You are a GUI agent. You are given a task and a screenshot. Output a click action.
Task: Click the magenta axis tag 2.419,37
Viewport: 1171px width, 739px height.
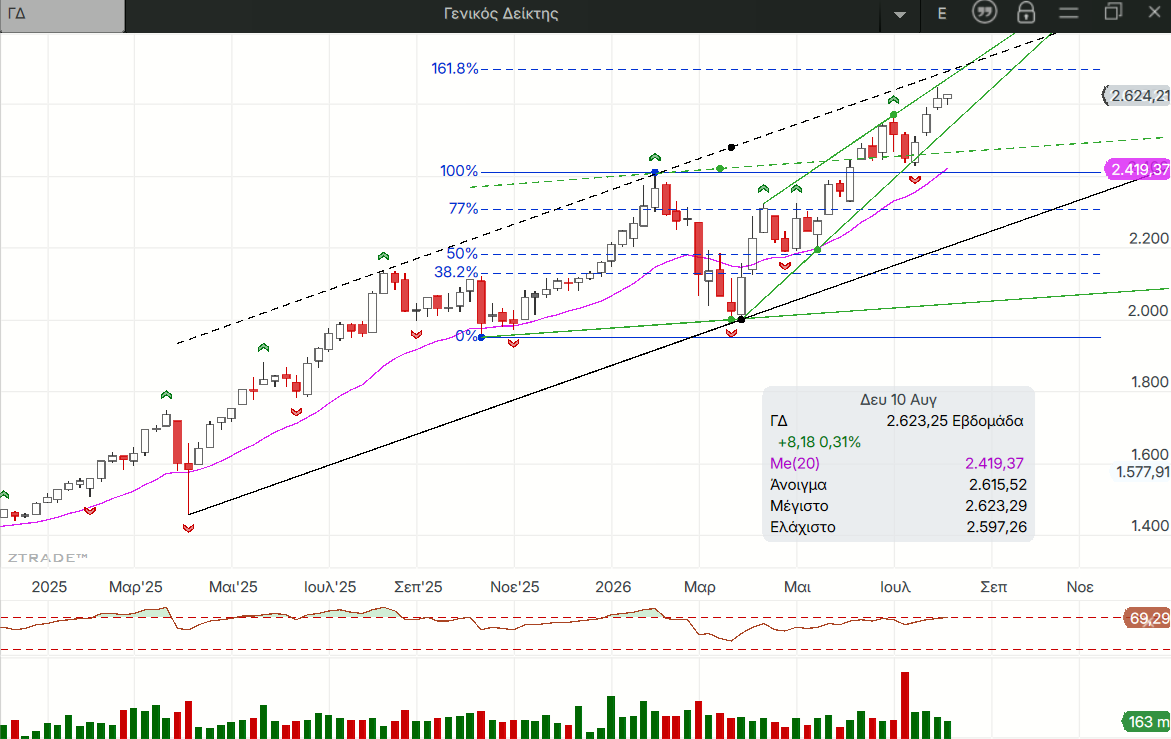(x=1137, y=169)
